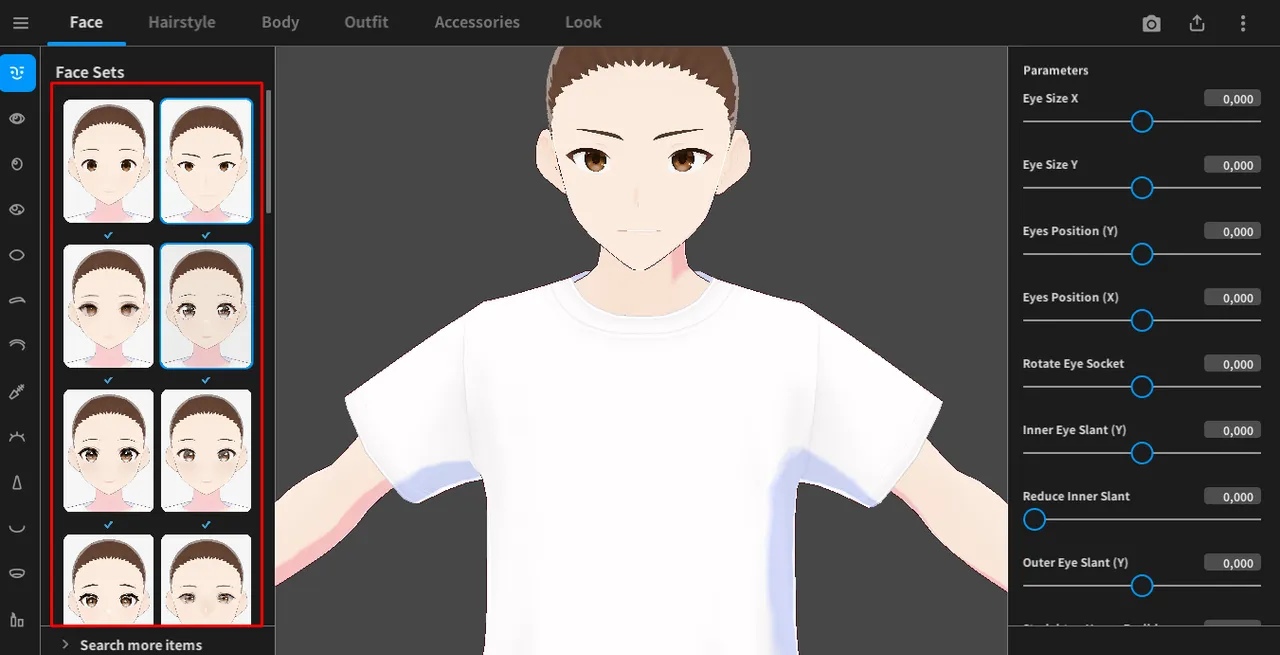Select the Eyebrows single-arc sidebar icon
Screen dimensions: 1280x655
click(17, 300)
